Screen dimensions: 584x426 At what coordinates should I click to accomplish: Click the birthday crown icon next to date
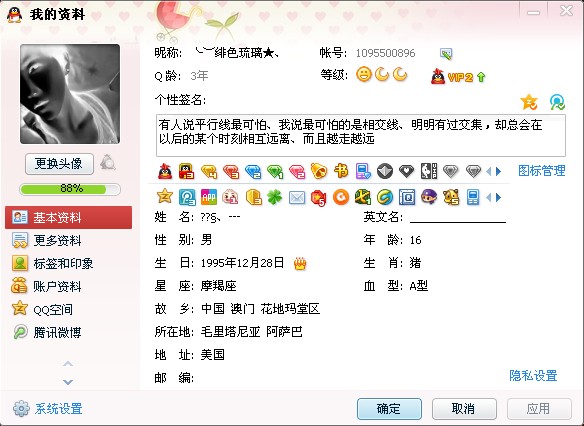coord(300,264)
